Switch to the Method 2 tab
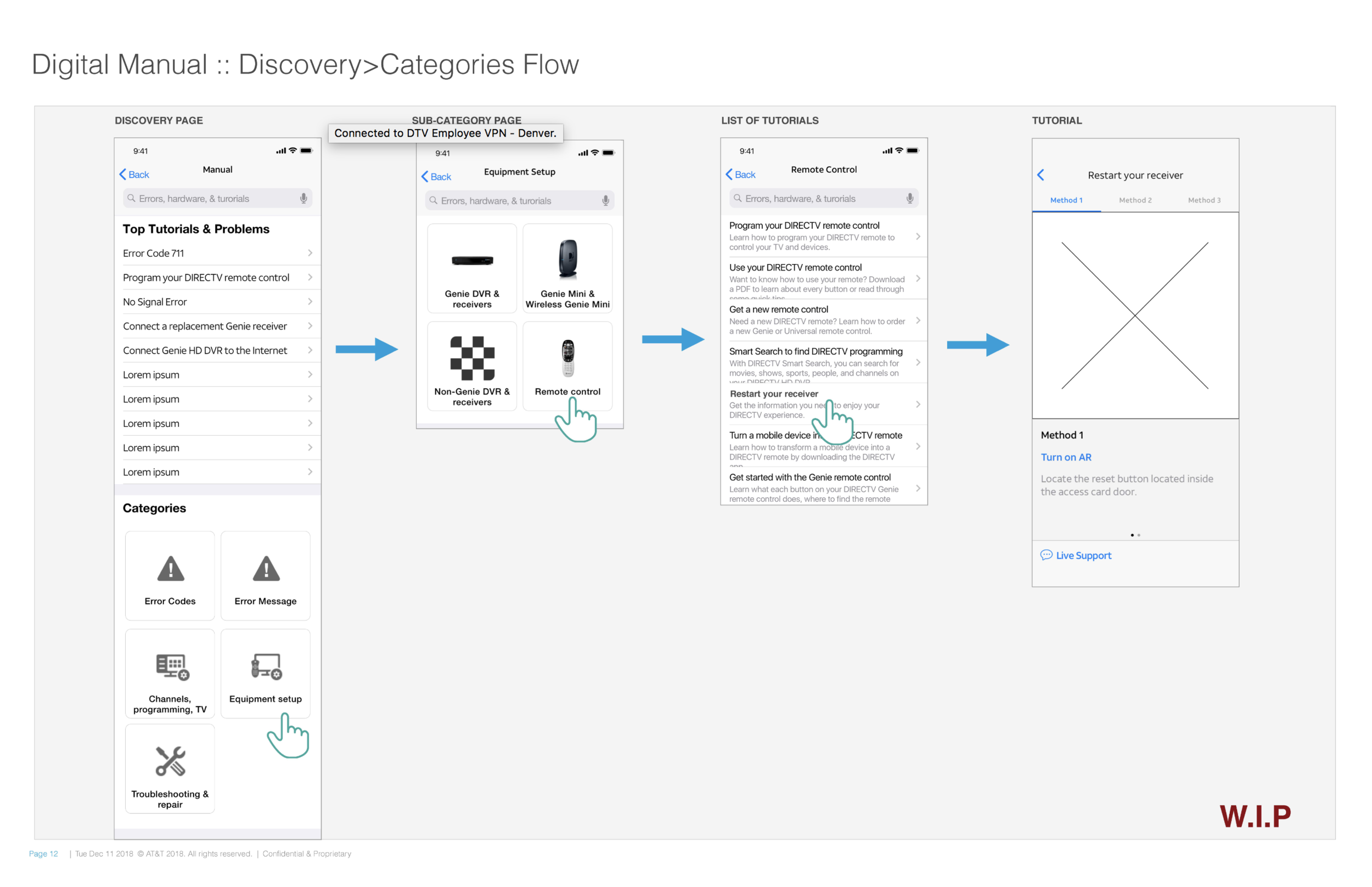Image resolution: width=1372 pixels, height=887 pixels. pyautogui.click(x=1135, y=200)
